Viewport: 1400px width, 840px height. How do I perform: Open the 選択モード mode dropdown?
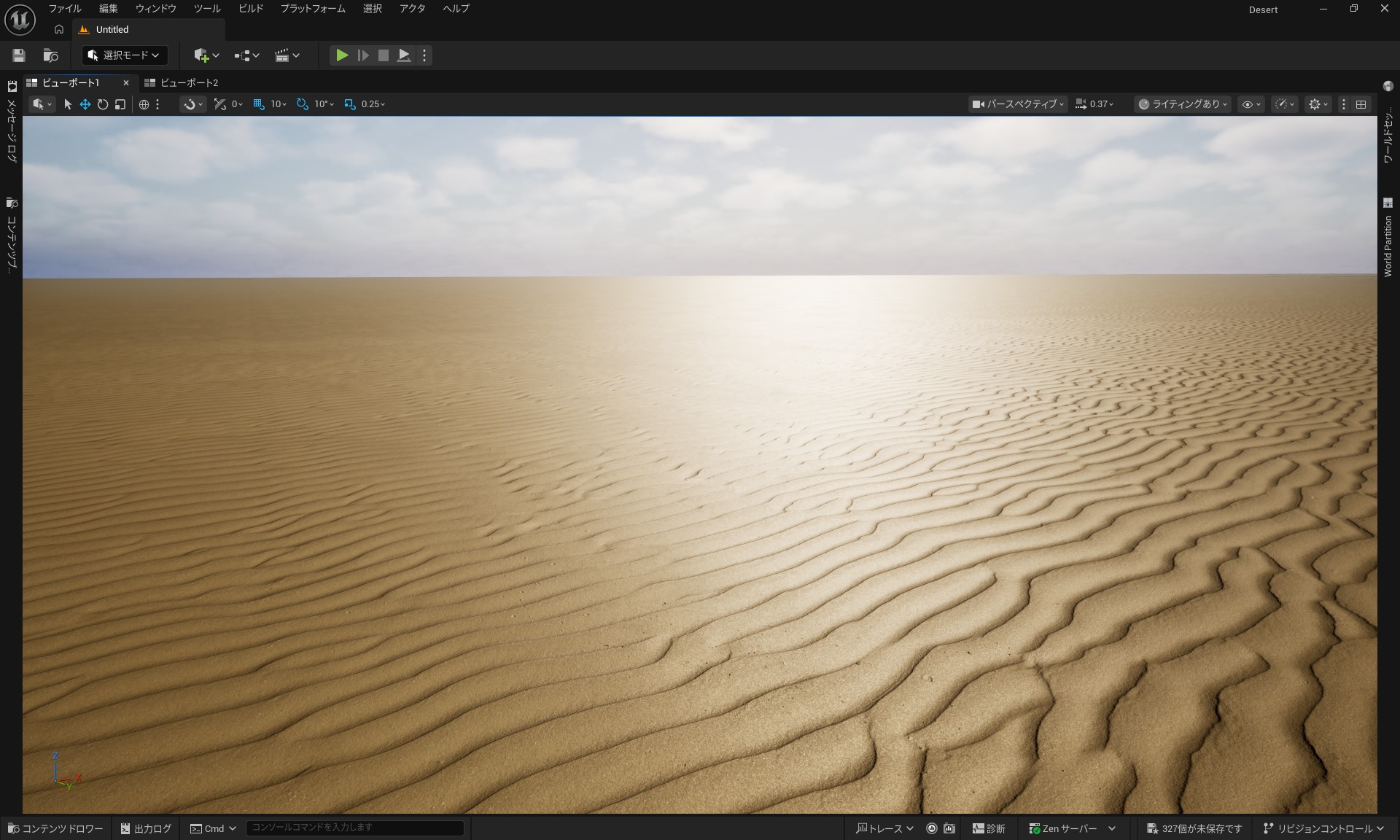coord(123,55)
